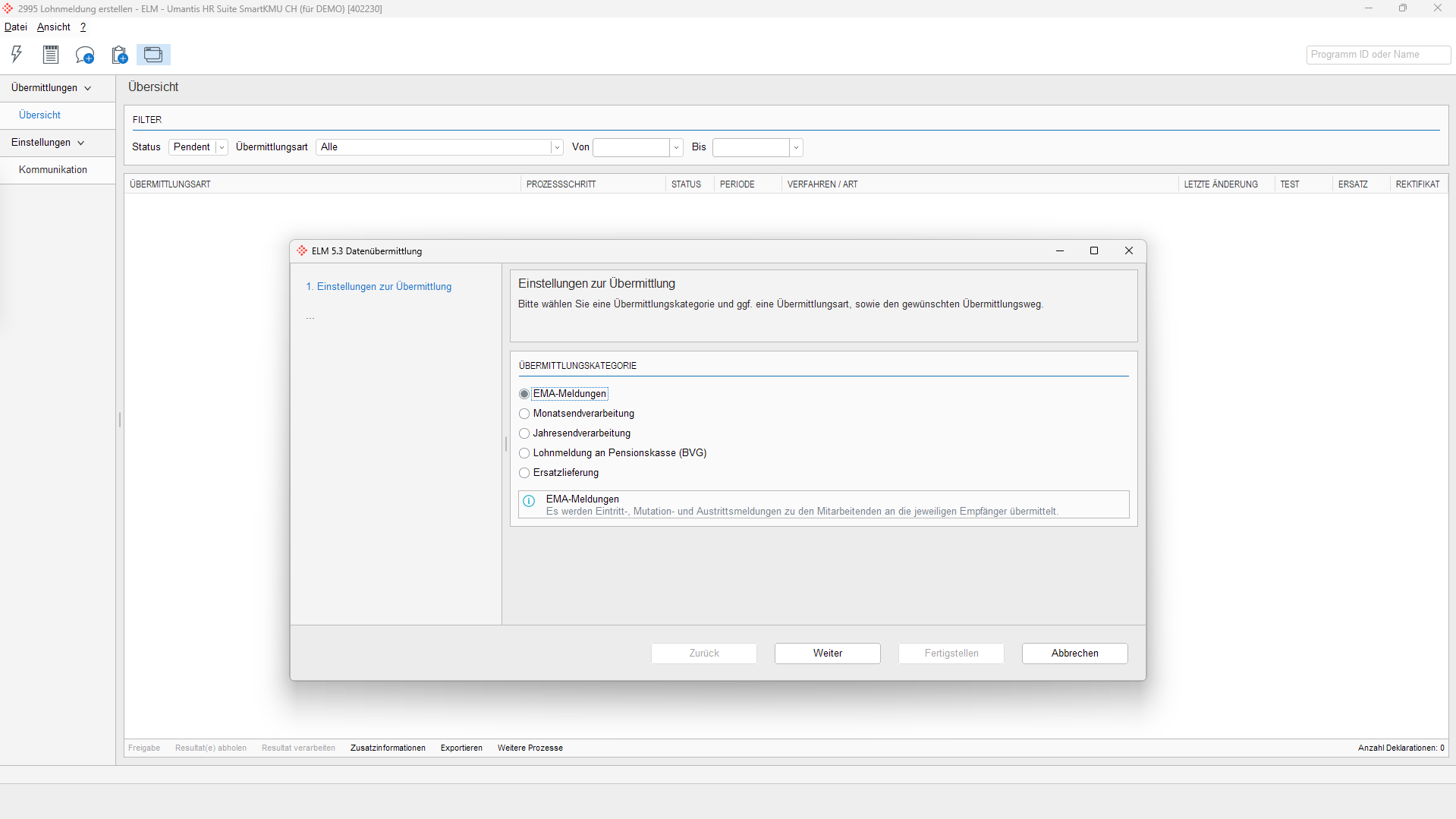Click the clipboard with plus icon

pos(119,55)
